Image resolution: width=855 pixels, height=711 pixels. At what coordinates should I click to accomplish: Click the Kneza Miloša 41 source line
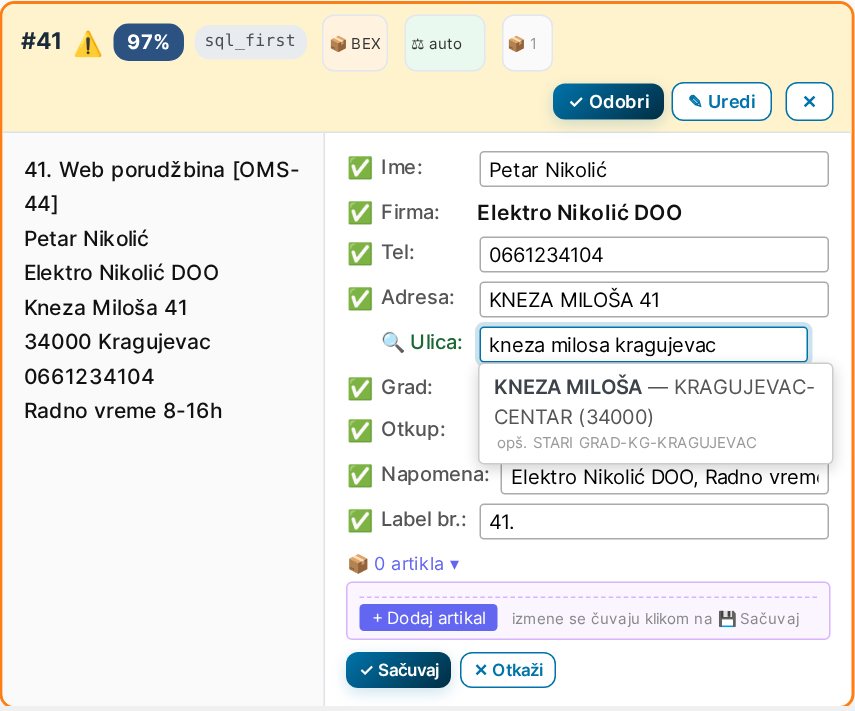point(106,308)
